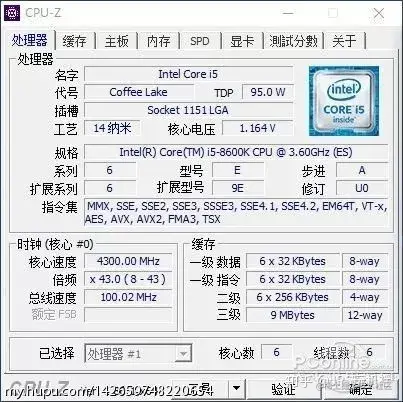403x402 pixels.
Task: Click the CPU-Z app icon in title bar
Action: [12, 13]
